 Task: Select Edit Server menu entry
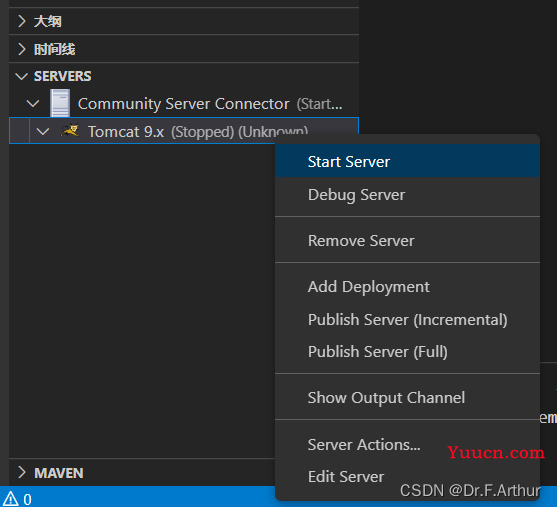pyautogui.click(x=407, y=476)
